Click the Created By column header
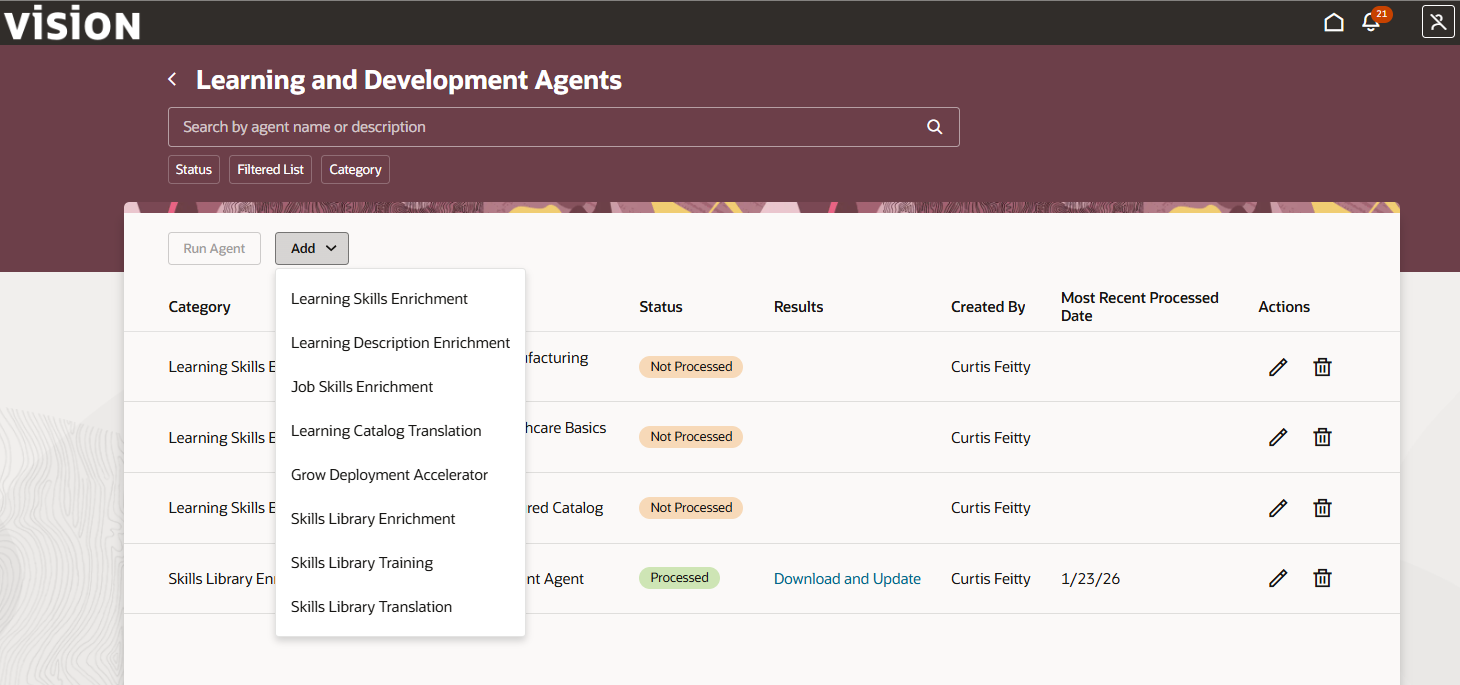1460x685 pixels. click(x=988, y=307)
